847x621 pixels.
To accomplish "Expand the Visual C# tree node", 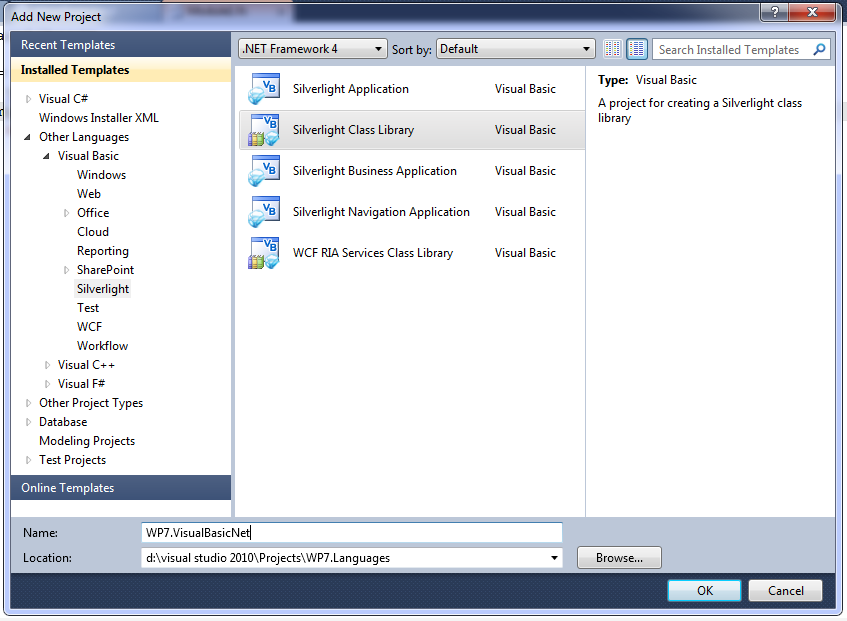I will coord(28,99).
